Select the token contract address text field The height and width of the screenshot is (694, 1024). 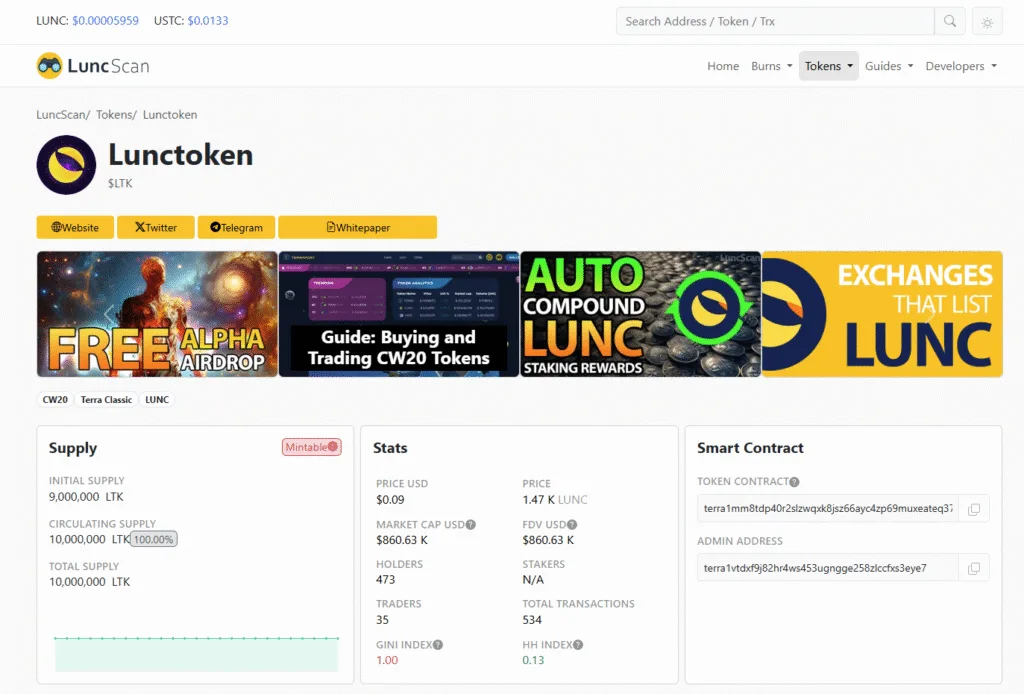[828, 509]
